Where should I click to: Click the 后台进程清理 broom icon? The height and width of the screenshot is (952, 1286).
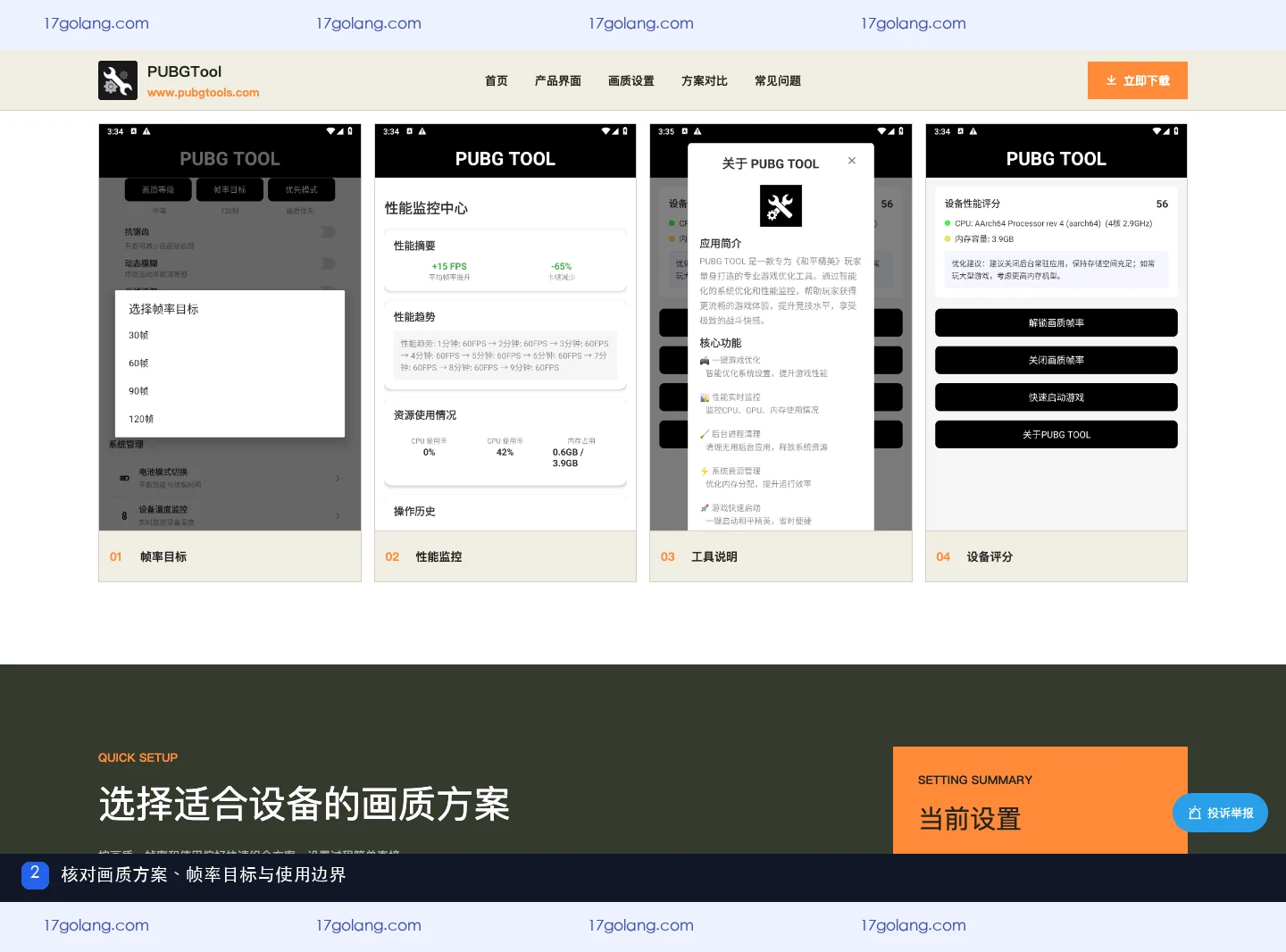pos(705,434)
